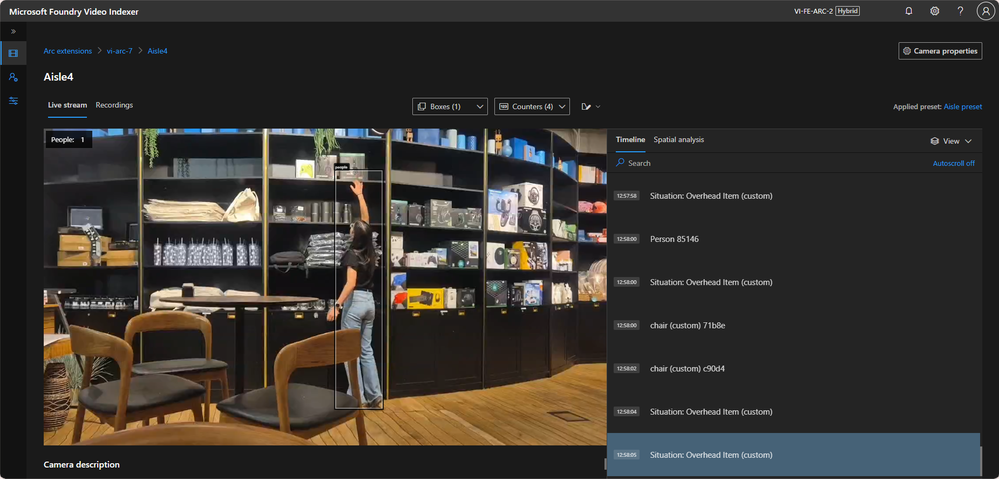
Task: Open the Boxes (1) dropdown
Action: (x=450, y=107)
